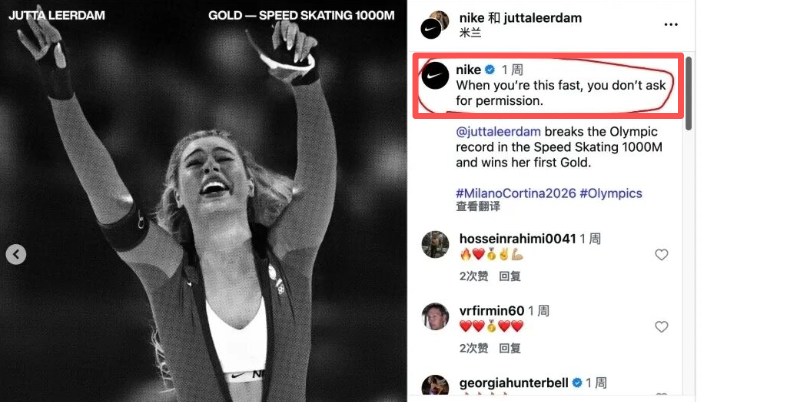Open the #MilanoCortina2026 hashtag
792x402 pixels.
pos(516,193)
